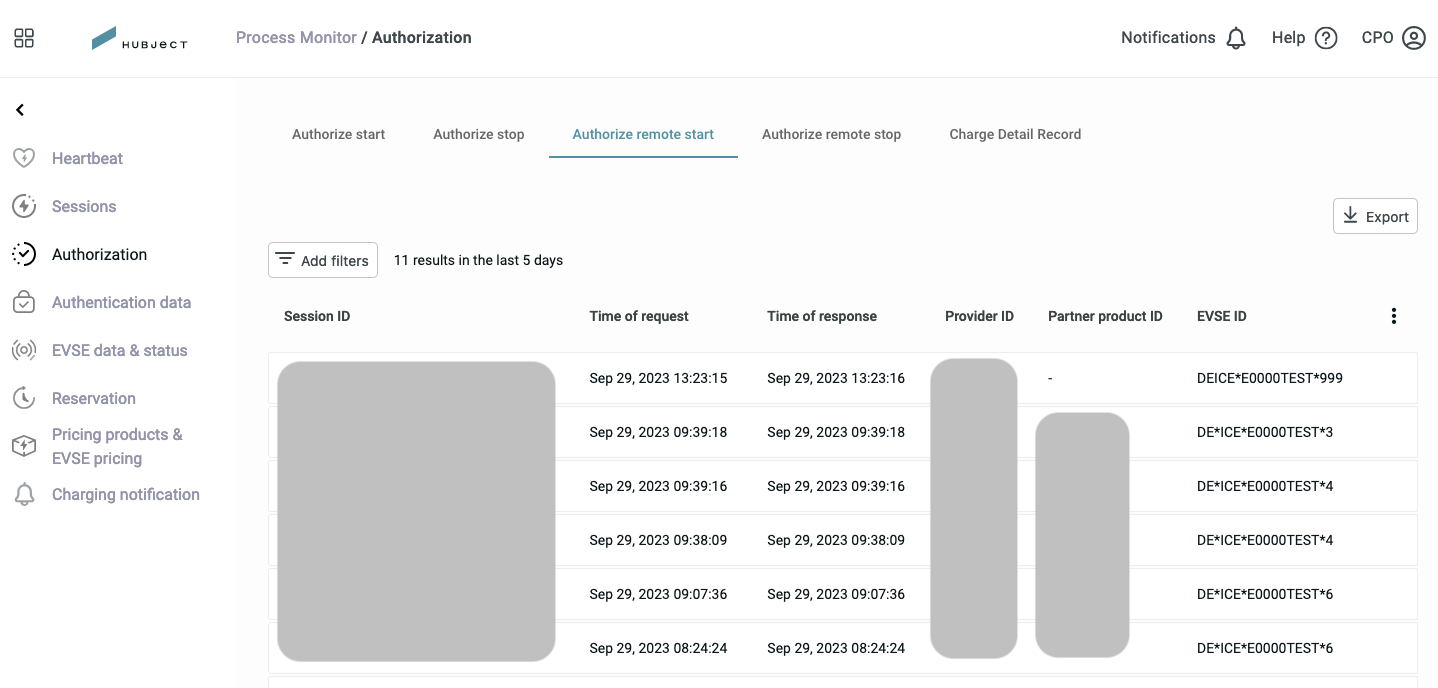Click the Help question mark icon

(x=1326, y=38)
